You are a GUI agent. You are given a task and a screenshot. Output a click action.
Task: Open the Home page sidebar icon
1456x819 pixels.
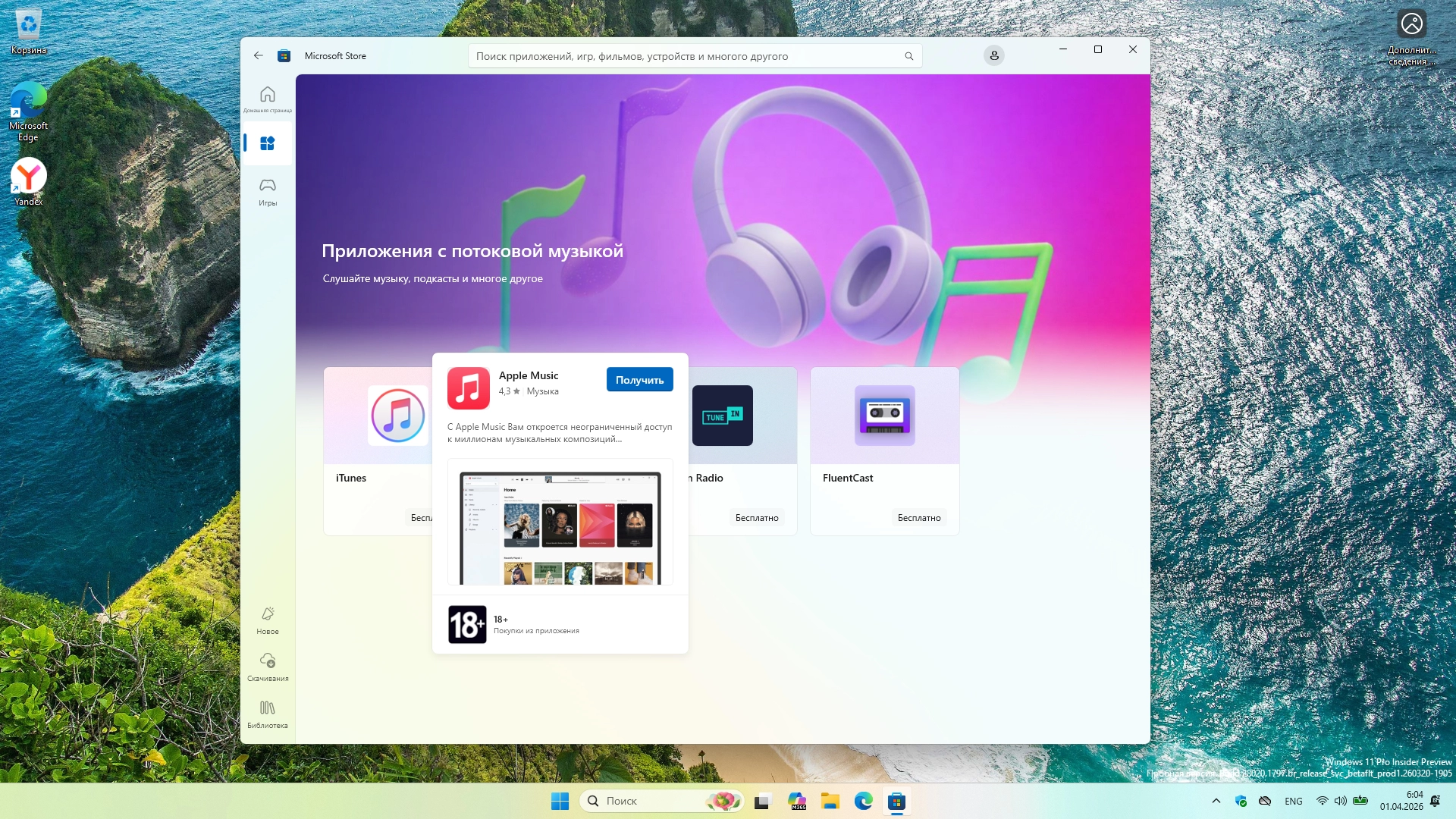[x=267, y=96]
